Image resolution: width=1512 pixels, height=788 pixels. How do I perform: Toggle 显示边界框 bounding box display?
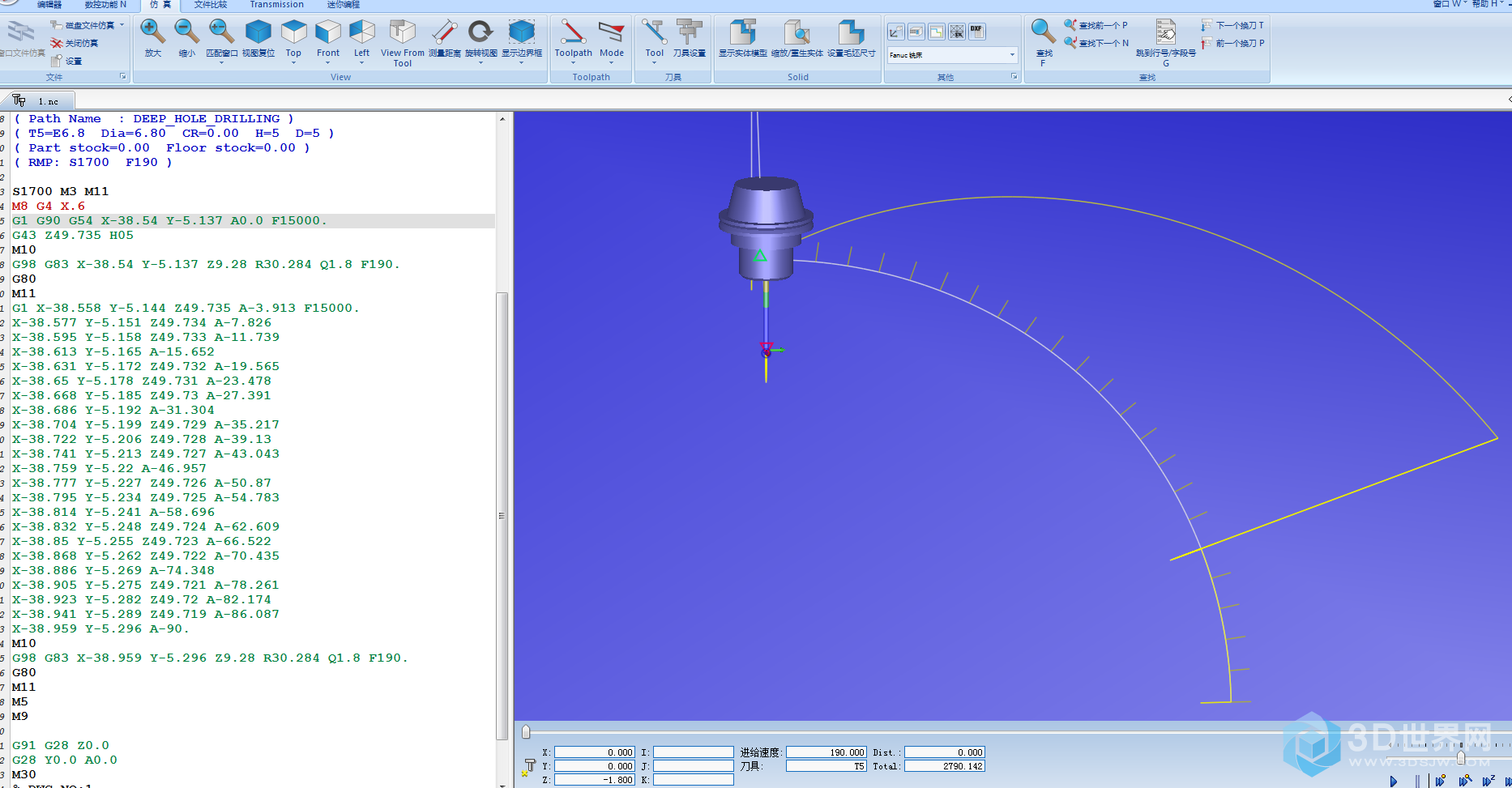(x=521, y=32)
